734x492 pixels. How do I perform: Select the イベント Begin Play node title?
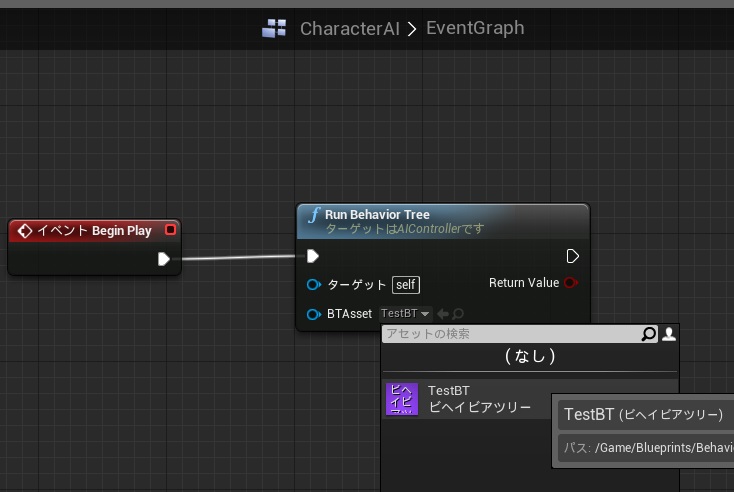[x=94, y=231]
